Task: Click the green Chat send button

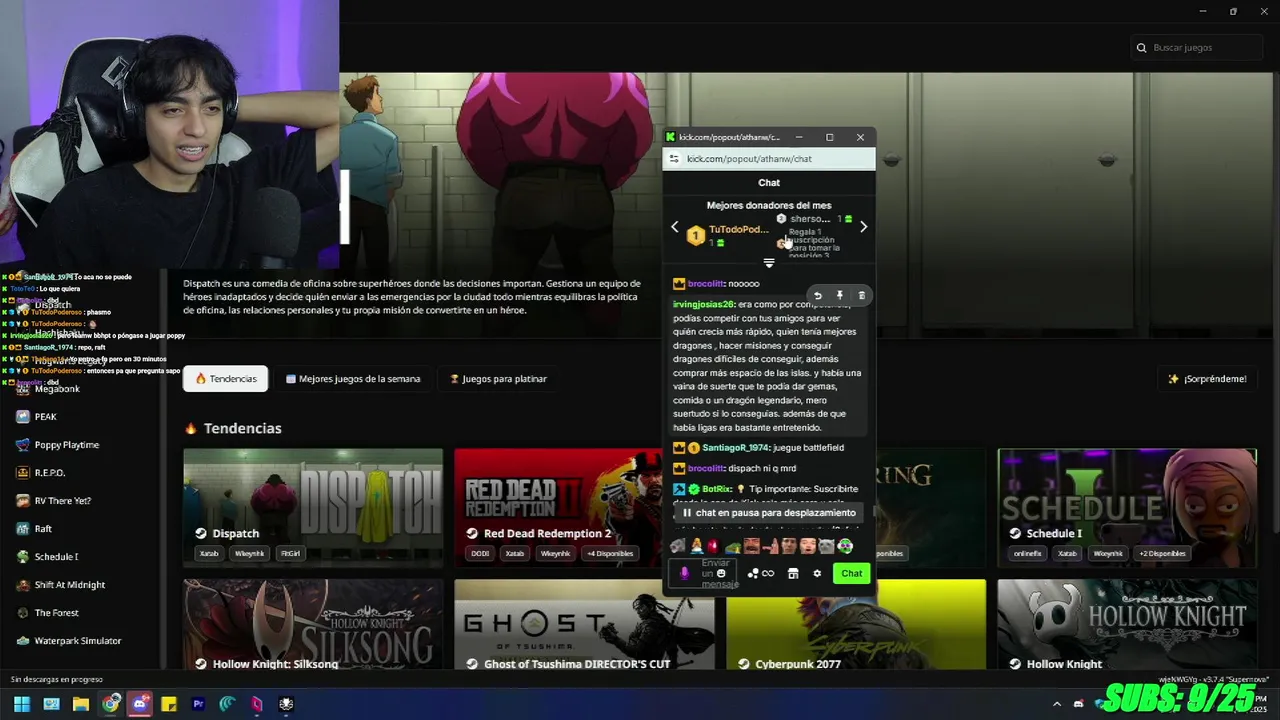Action: click(x=851, y=574)
